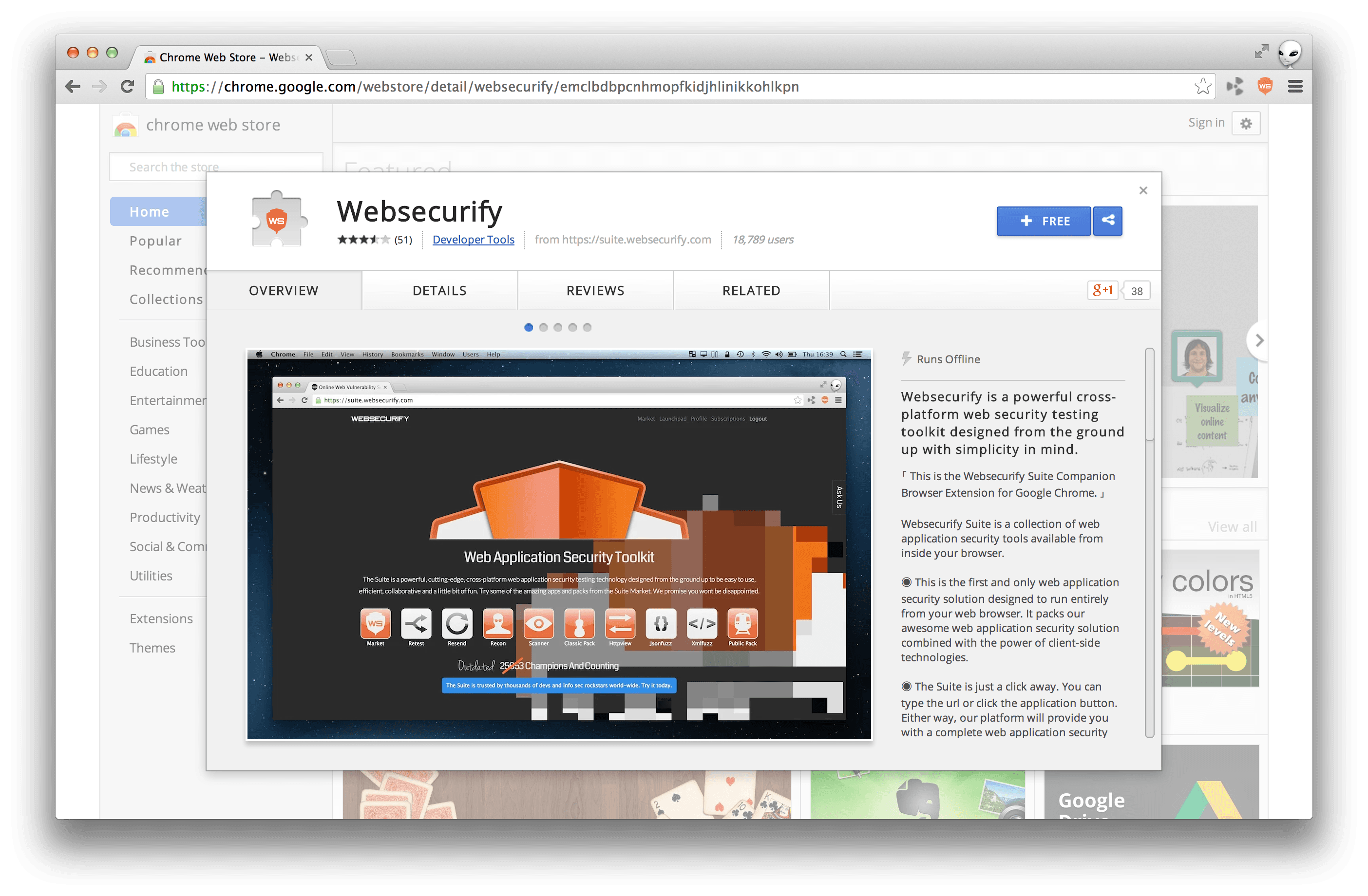Click the puzzle-piece extension icon beside the star

(x=1235, y=87)
